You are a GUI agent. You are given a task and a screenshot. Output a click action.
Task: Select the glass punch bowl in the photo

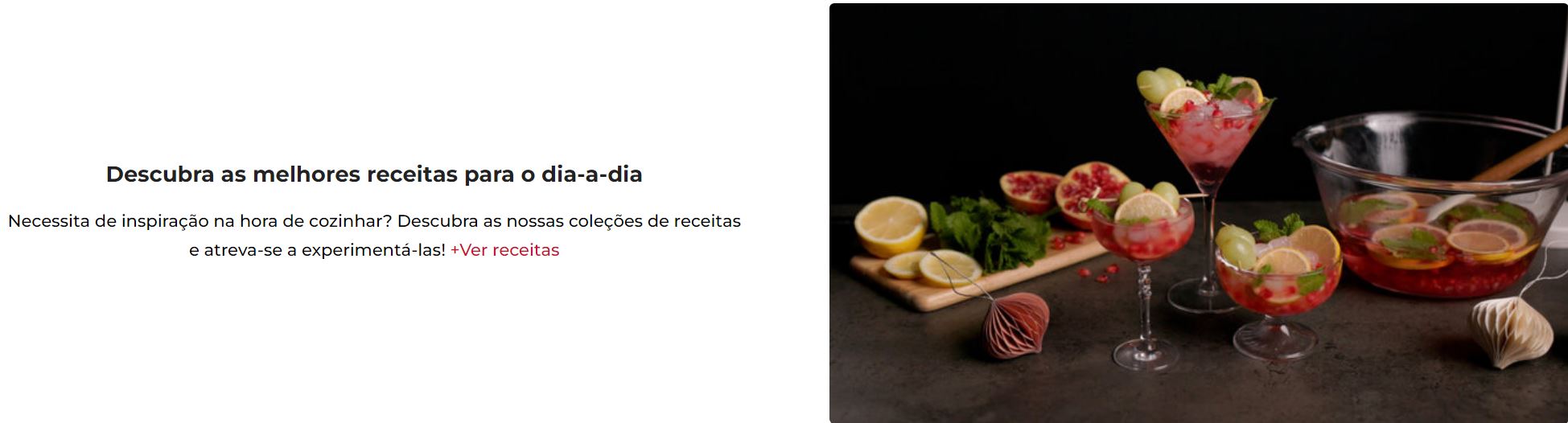[x=1428, y=205]
